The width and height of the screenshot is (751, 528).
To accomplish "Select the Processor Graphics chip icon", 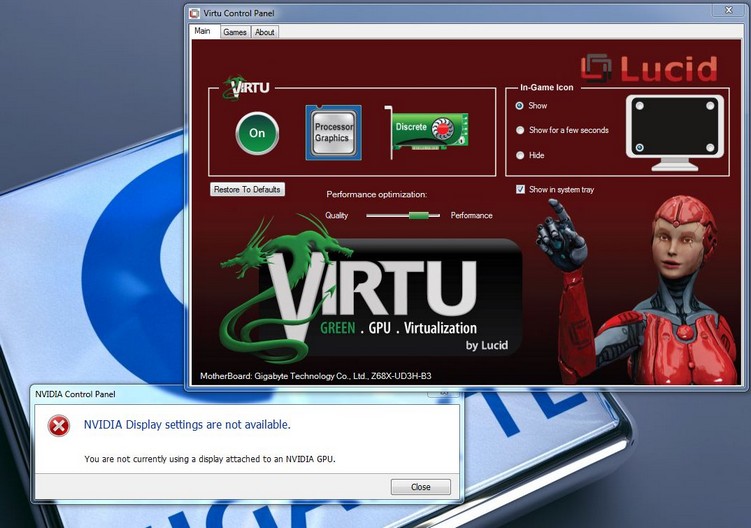I will point(333,133).
